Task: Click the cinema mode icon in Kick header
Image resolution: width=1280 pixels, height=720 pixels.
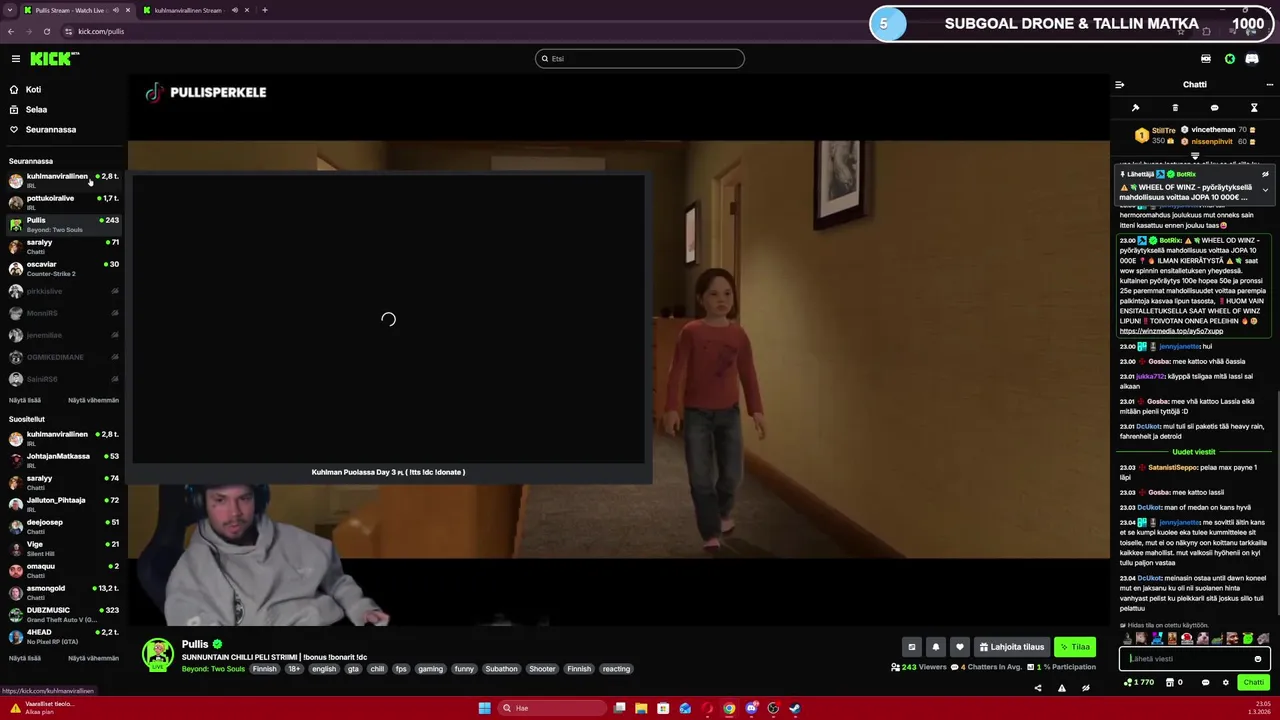Action: point(1206,59)
